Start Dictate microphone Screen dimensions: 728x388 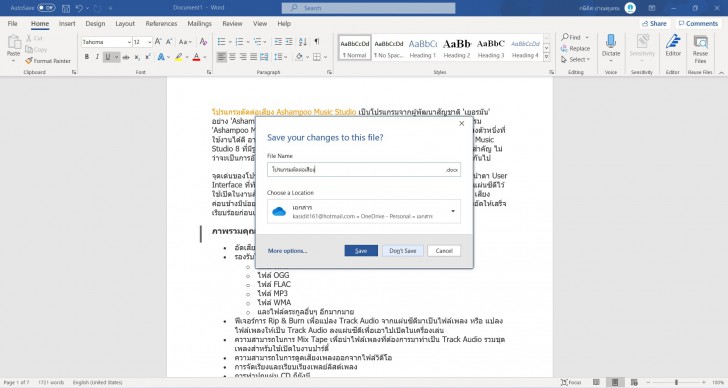pyautogui.click(x=611, y=45)
